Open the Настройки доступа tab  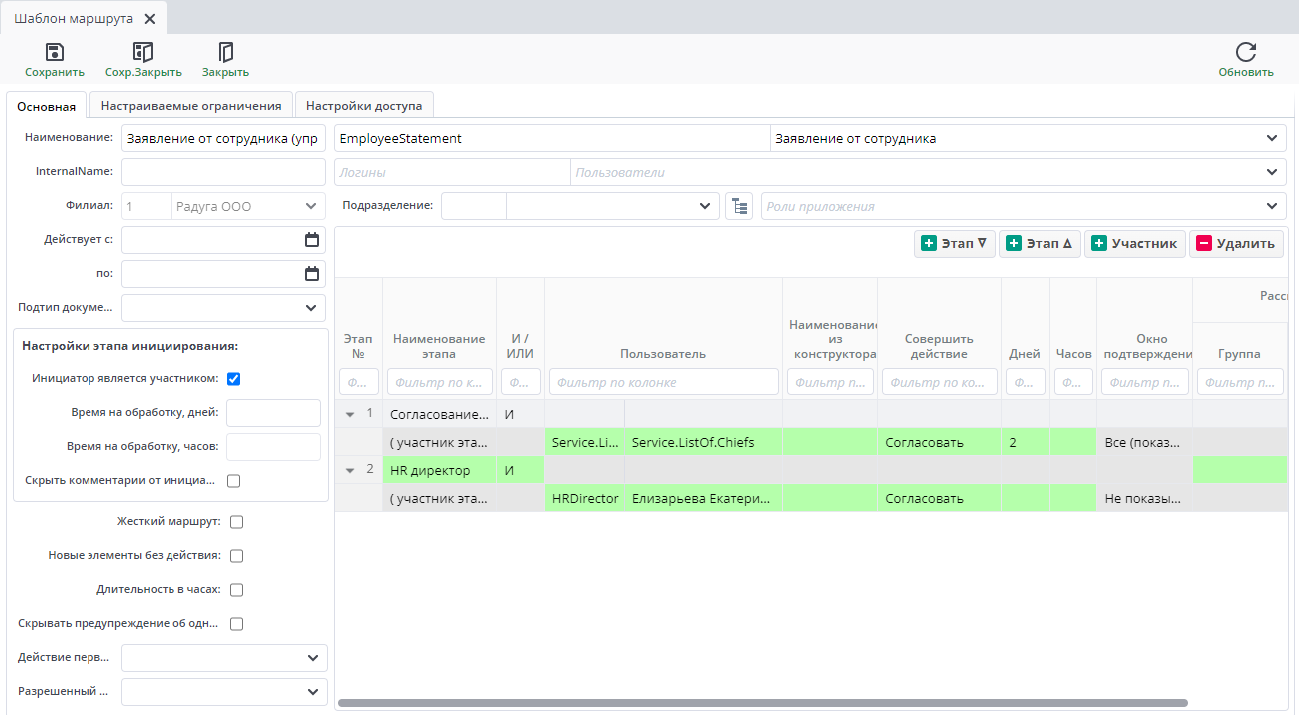[x=364, y=105]
